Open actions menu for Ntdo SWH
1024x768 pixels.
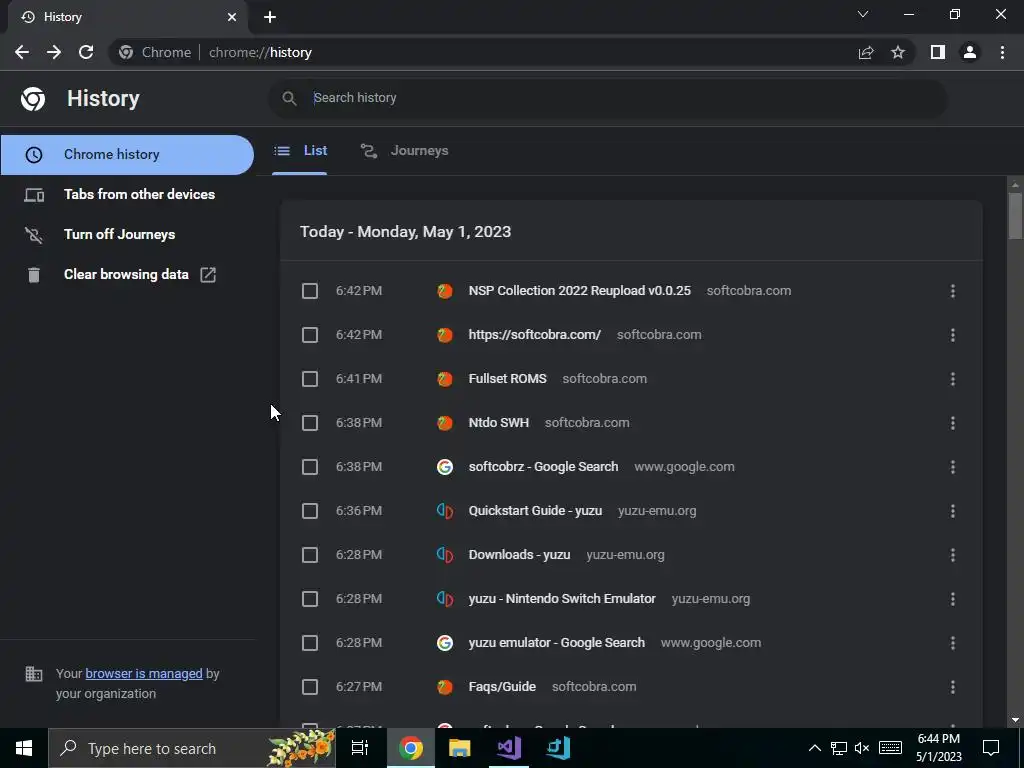tap(953, 423)
